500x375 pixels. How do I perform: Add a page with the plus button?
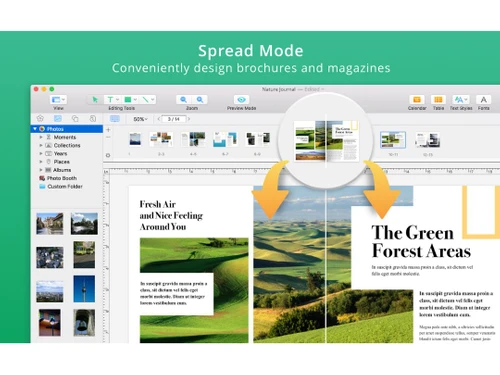point(108,130)
